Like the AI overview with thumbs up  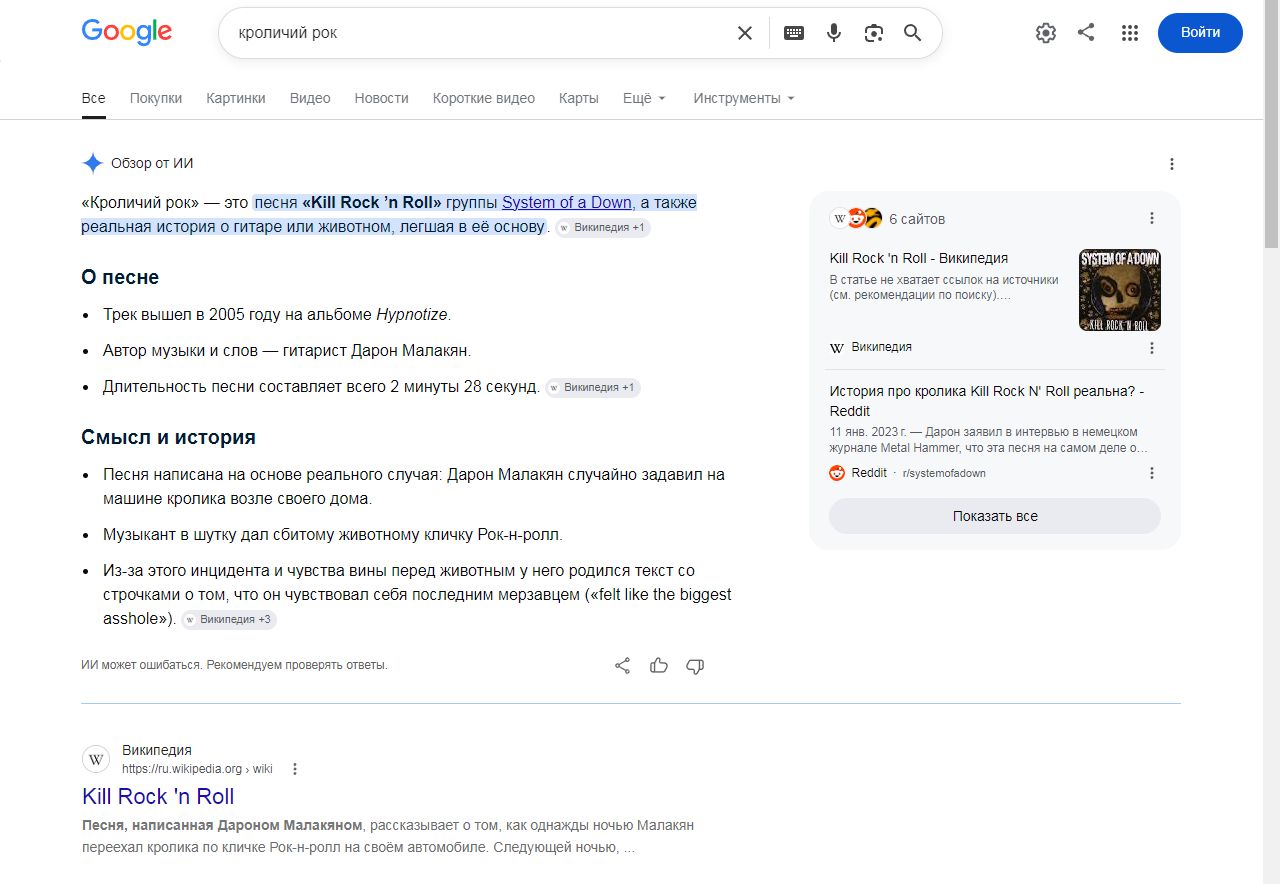point(659,666)
